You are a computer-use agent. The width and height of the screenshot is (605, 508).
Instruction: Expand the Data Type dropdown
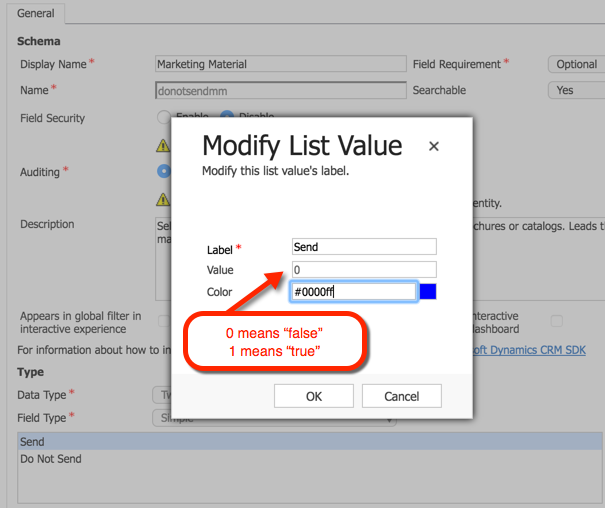160,395
